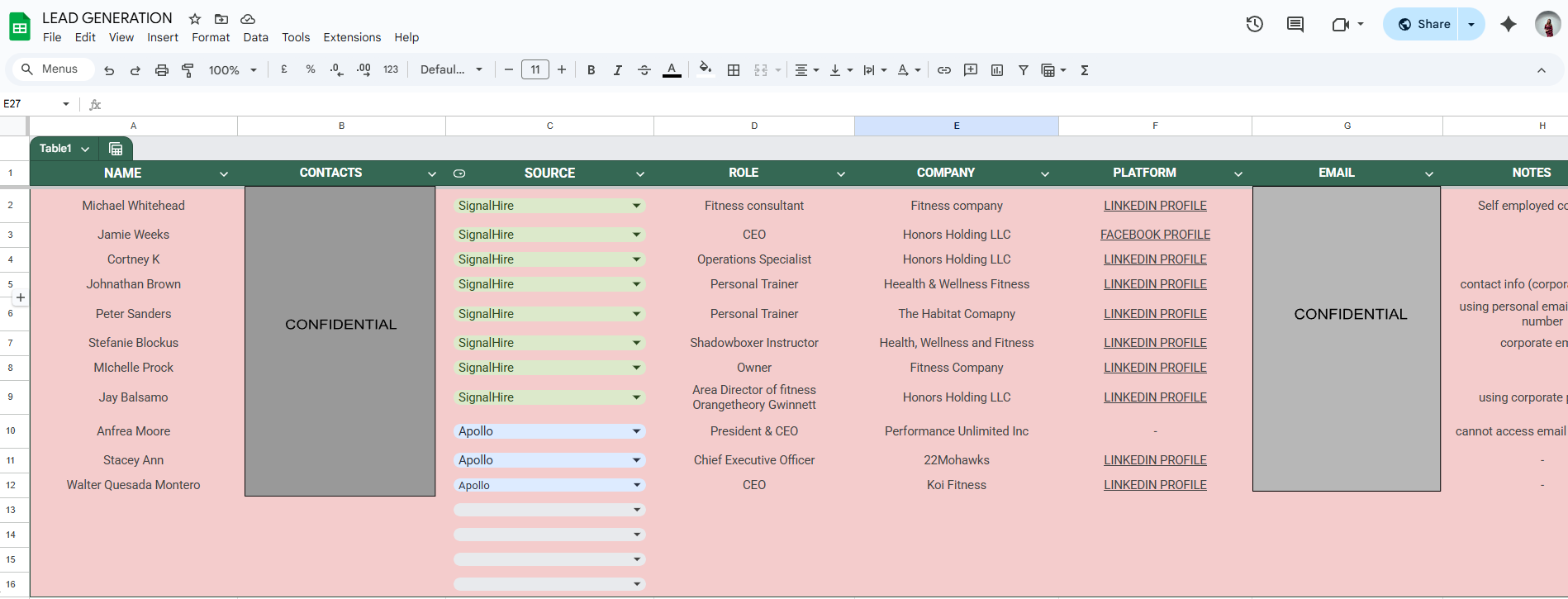Toggle bold formatting
The height and width of the screenshot is (599, 1568).
(591, 70)
